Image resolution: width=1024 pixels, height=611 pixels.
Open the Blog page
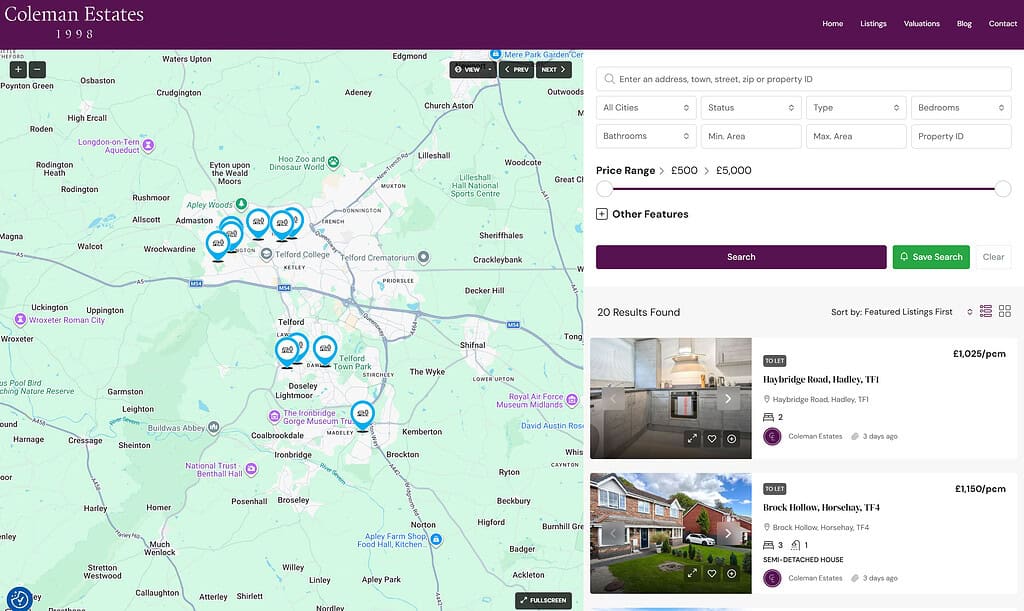(x=964, y=24)
